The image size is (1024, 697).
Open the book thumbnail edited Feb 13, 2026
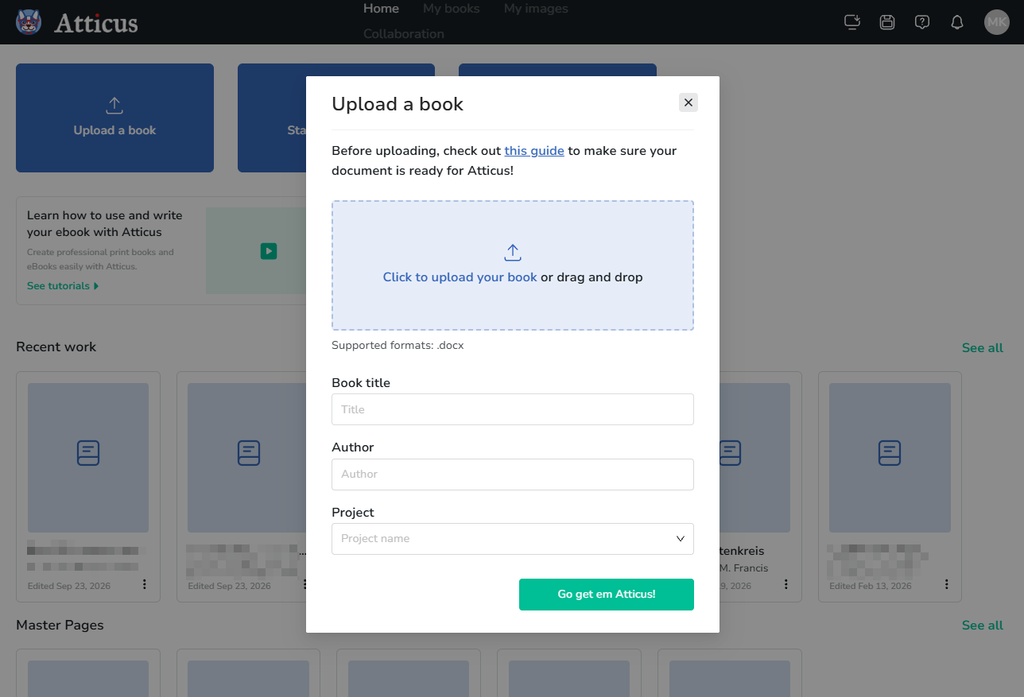[x=889, y=458]
